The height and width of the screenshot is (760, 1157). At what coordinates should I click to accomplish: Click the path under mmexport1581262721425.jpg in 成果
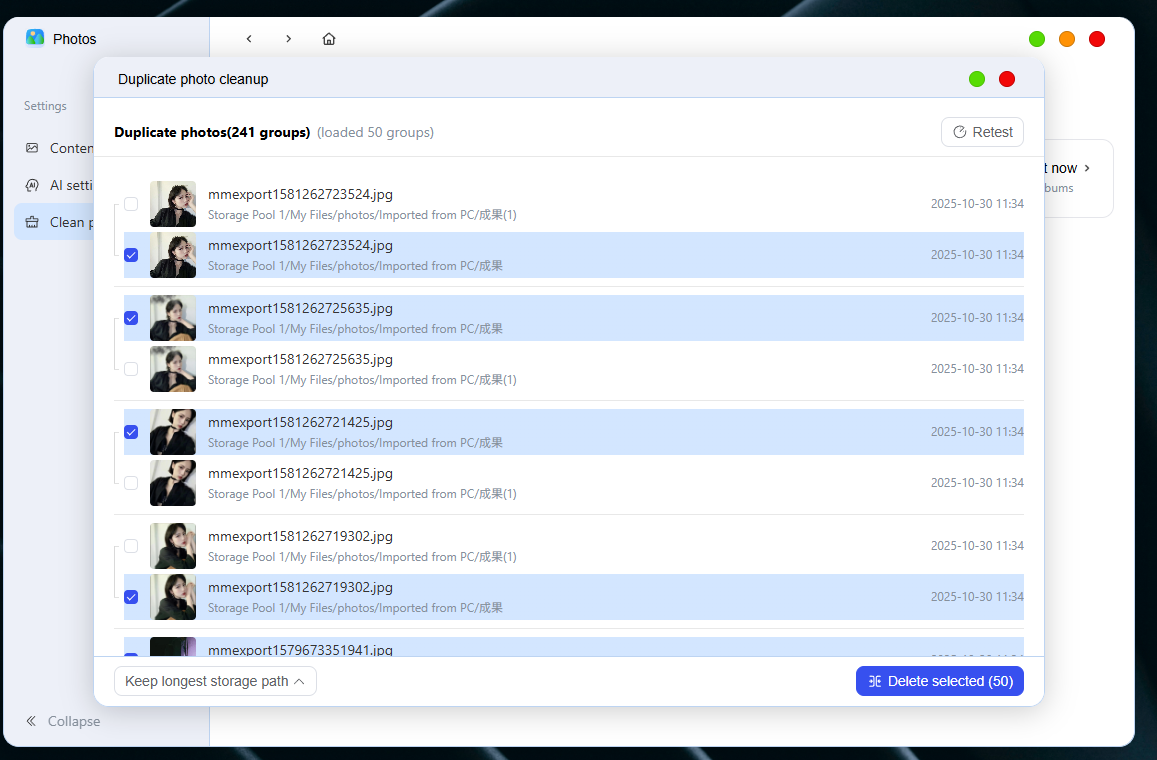(x=355, y=443)
